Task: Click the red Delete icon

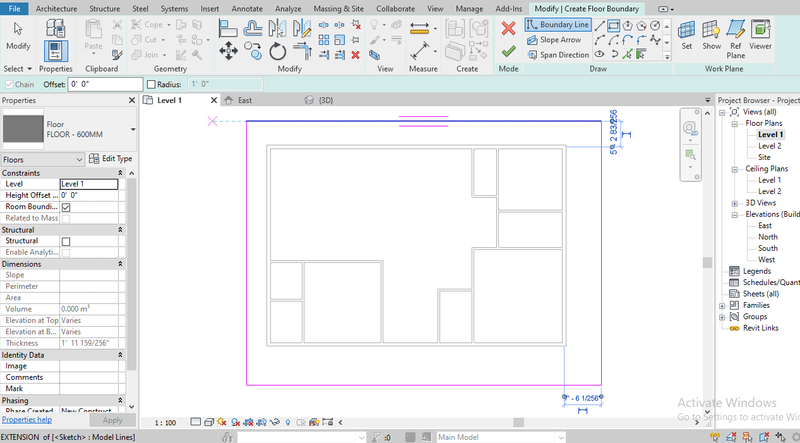Action: point(356,55)
